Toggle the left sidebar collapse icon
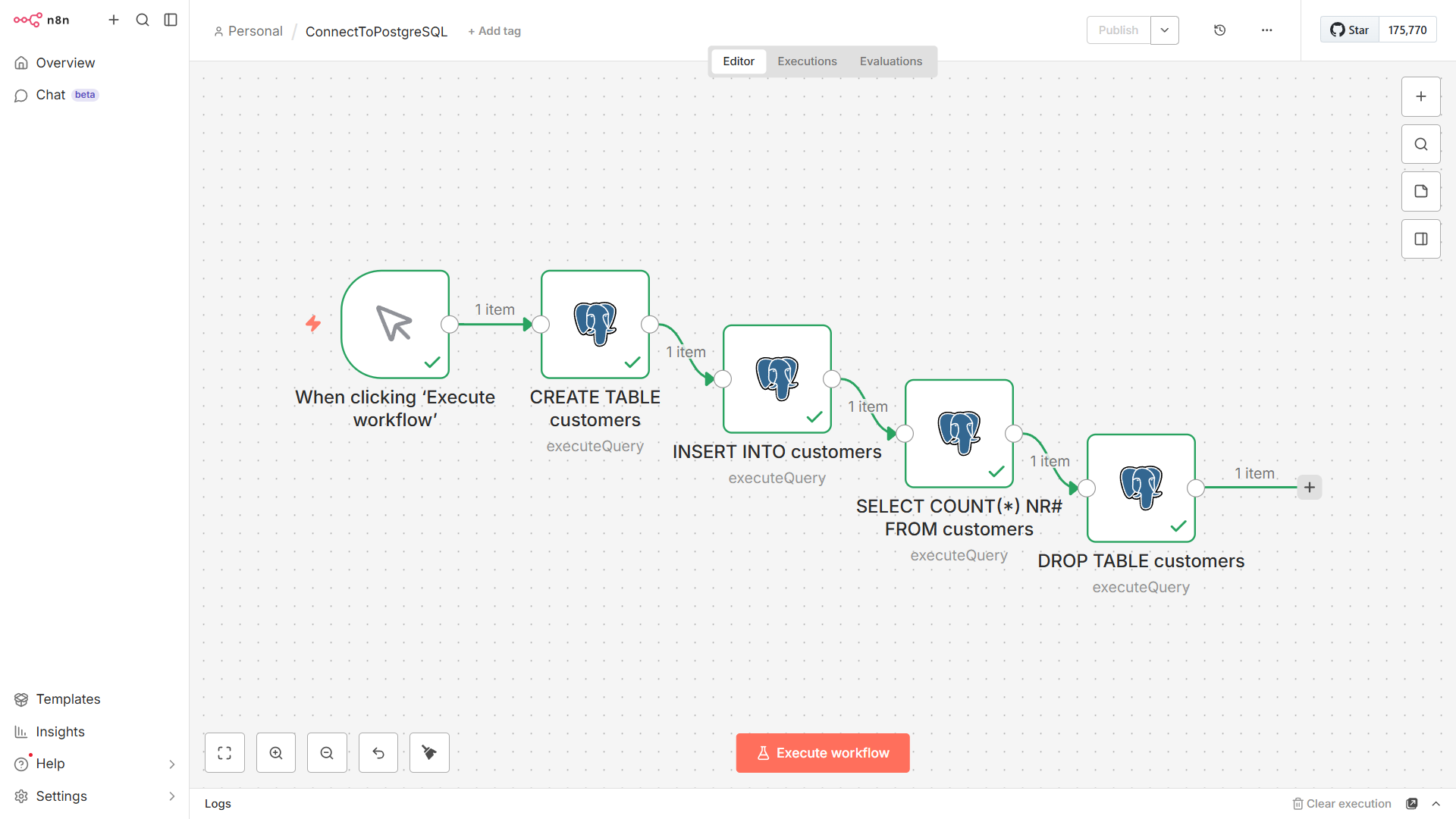The width and height of the screenshot is (1456, 819). click(171, 20)
